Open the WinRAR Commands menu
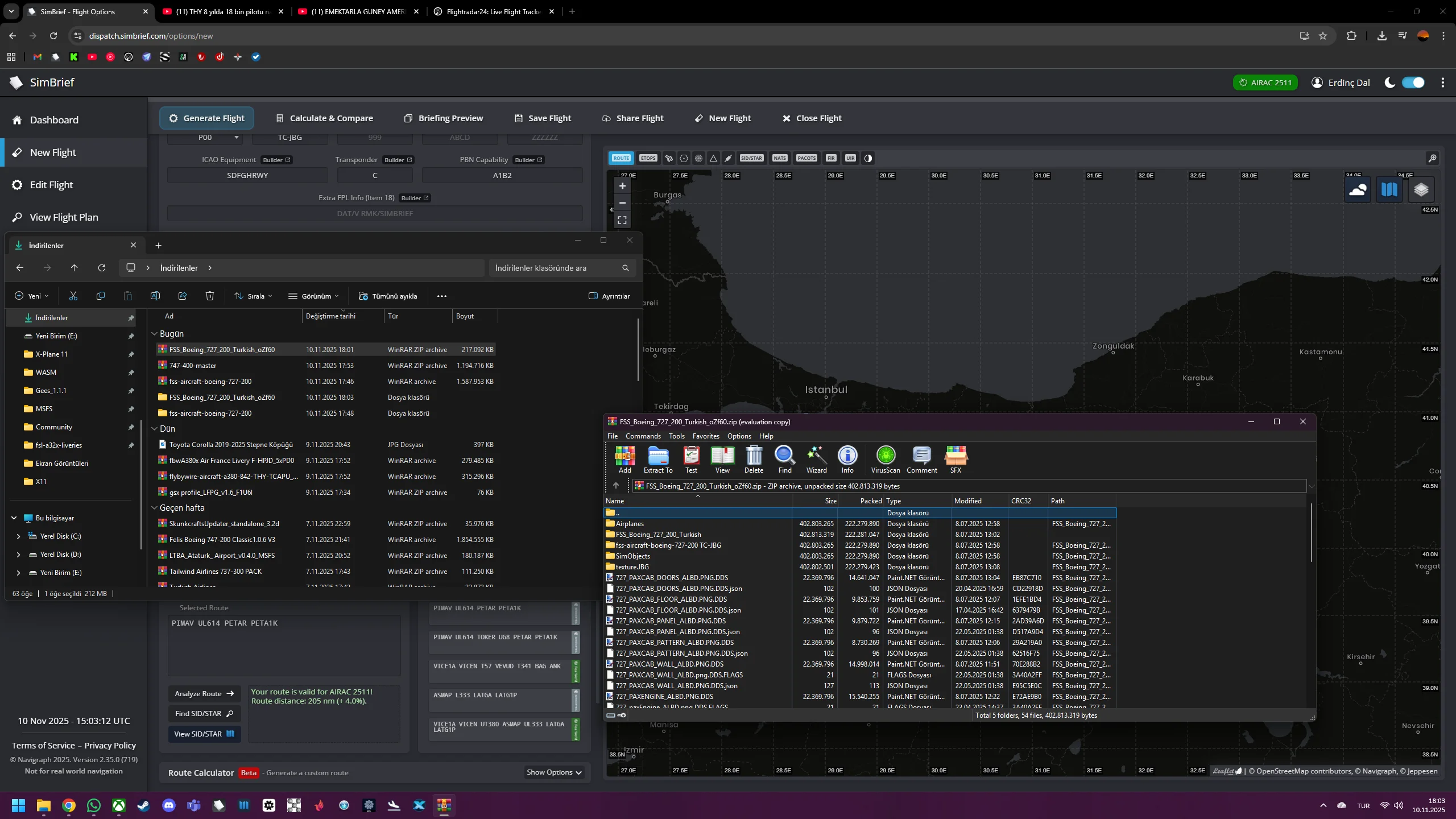1456x819 pixels. click(643, 436)
